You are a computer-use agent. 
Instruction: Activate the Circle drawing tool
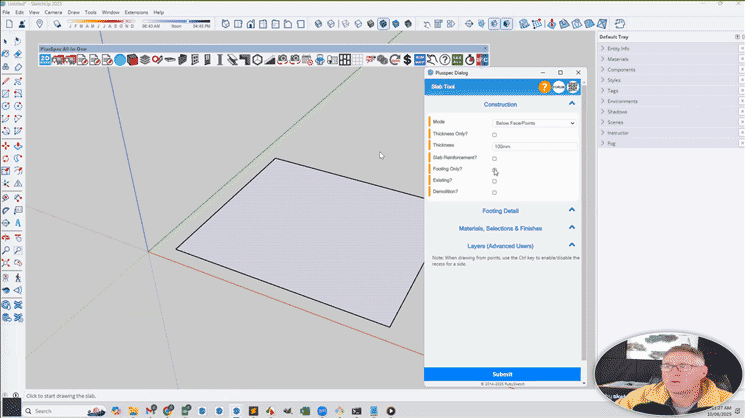click(x=6, y=106)
